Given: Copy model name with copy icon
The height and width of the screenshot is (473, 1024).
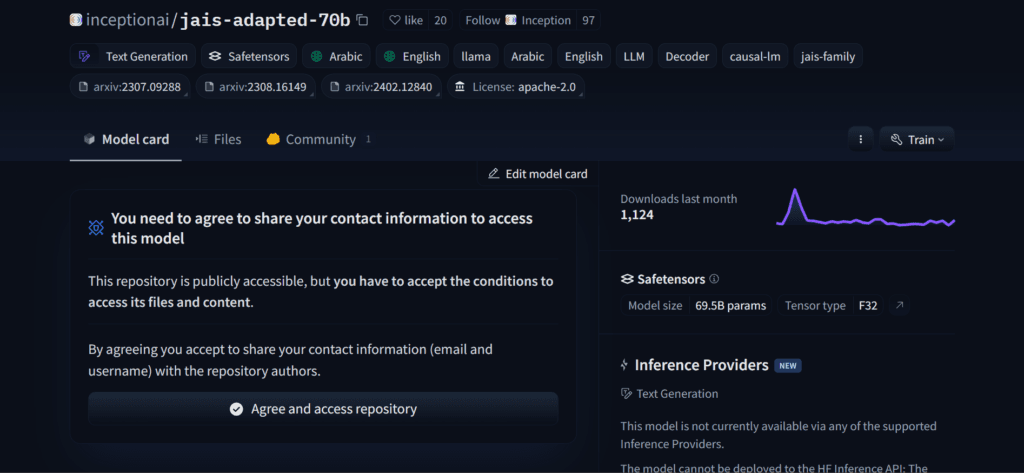Looking at the screenshot, I should click(x=362, y=20).
